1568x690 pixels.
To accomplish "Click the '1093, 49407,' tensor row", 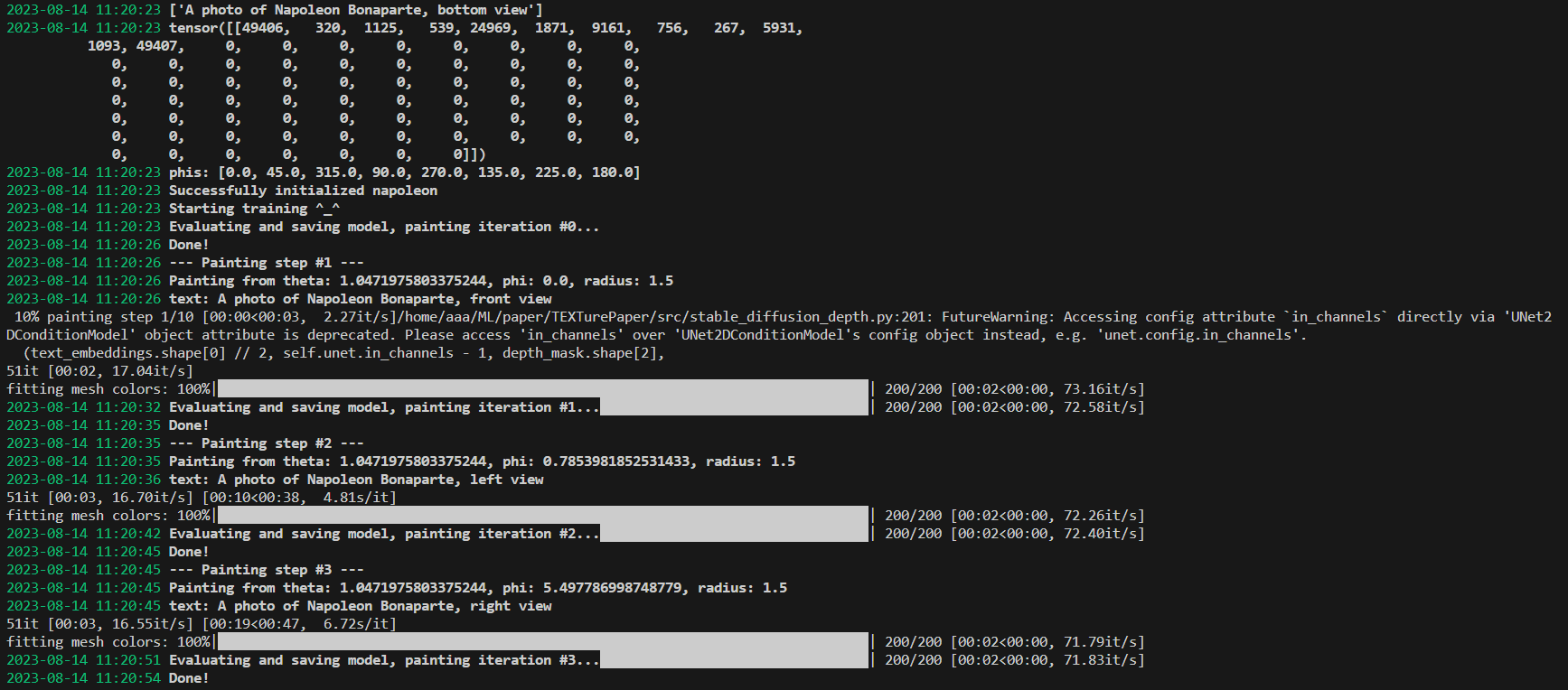I will click(x=363, y=46).
